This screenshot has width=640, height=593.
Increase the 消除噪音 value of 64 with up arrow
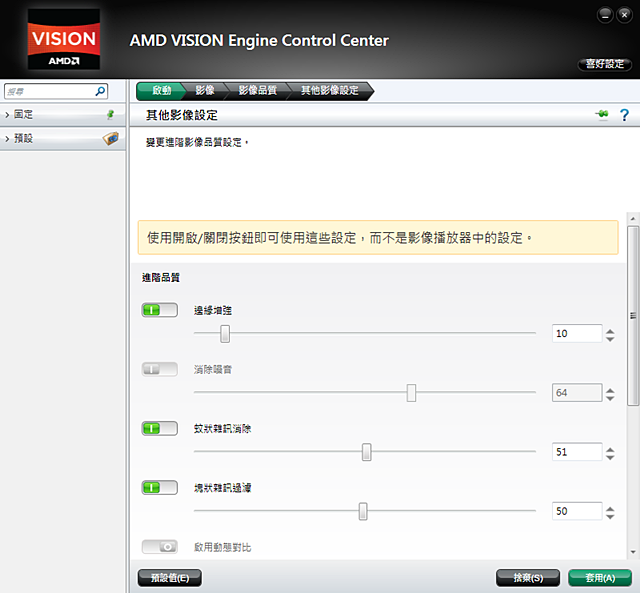(x=610, y=391)
